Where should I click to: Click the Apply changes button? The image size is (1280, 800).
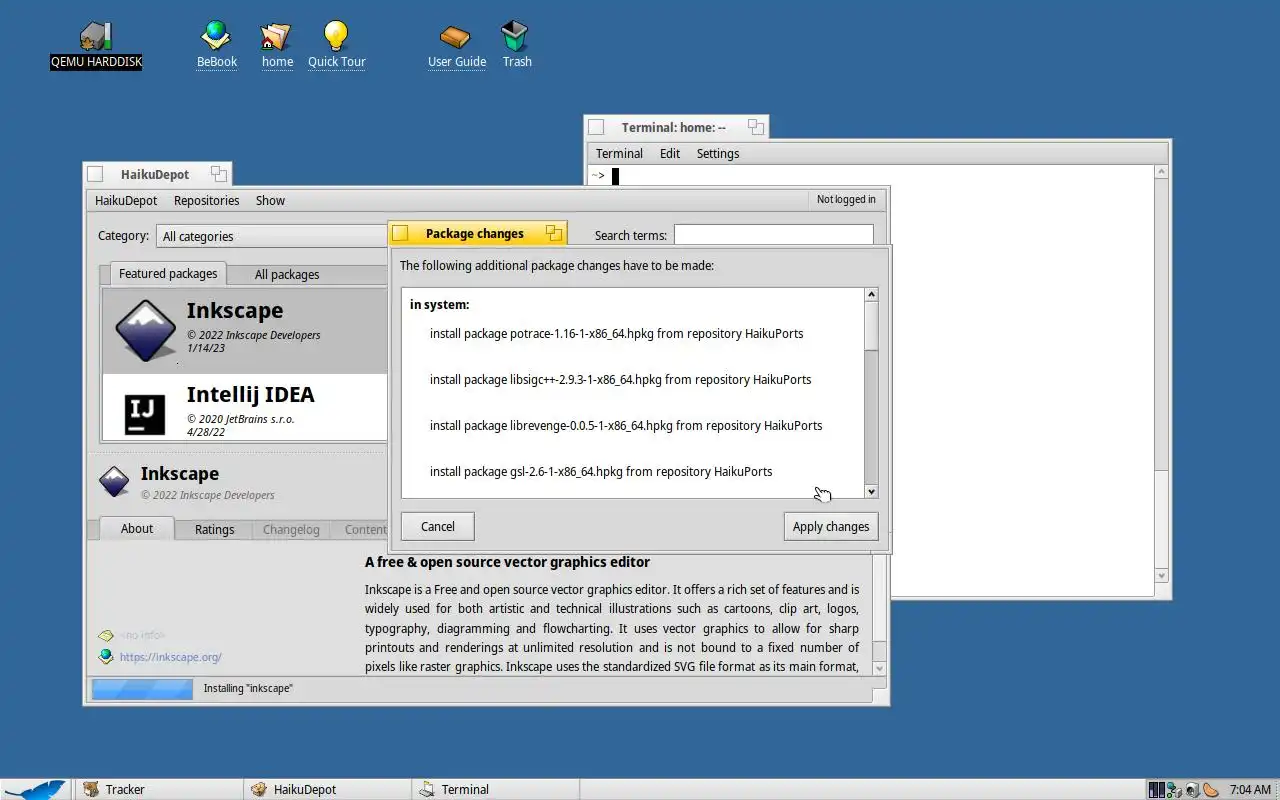[x=830, y=526]
